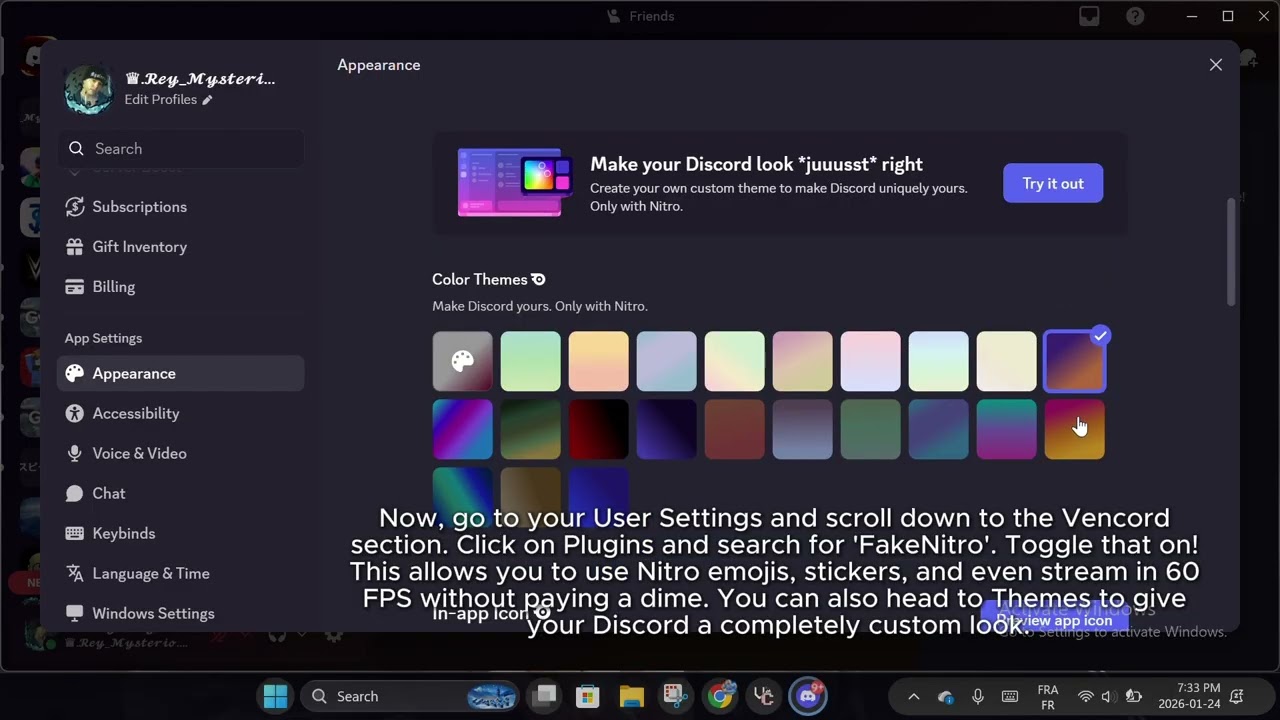Click the Keybinds keyboard icon

tap(74, 534)
